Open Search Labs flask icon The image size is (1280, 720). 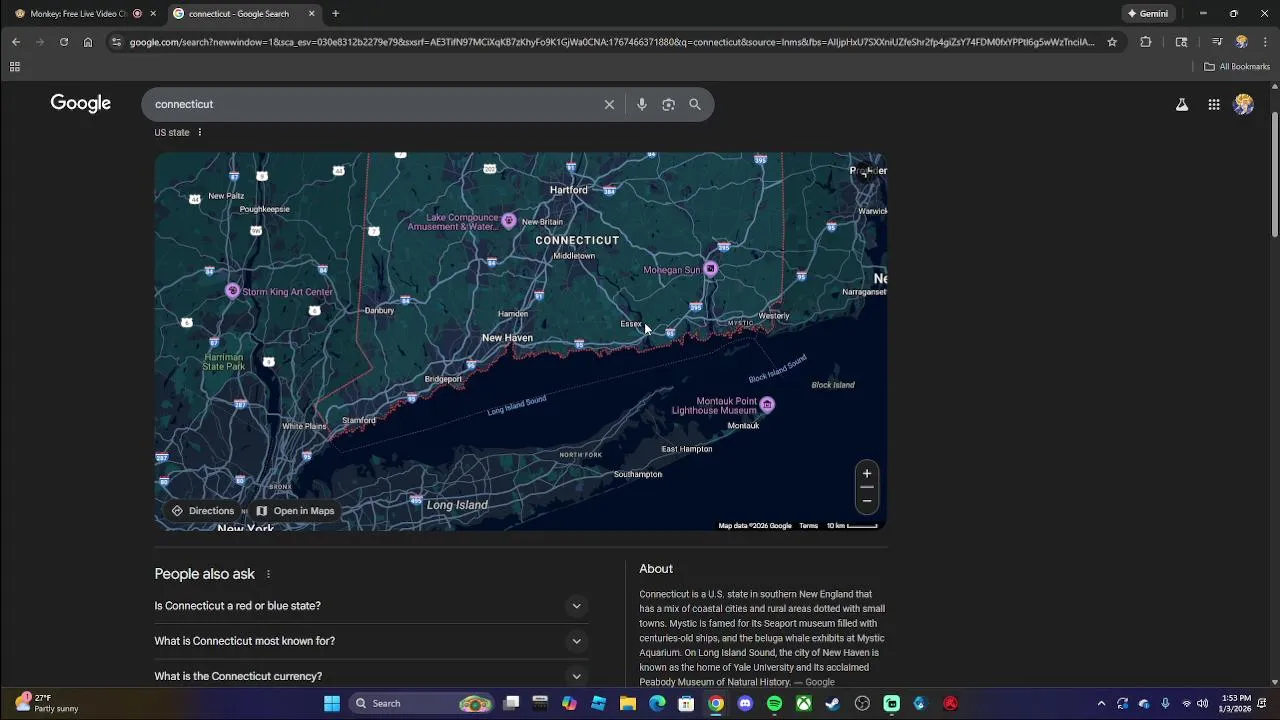click(x=1182, y=104)
